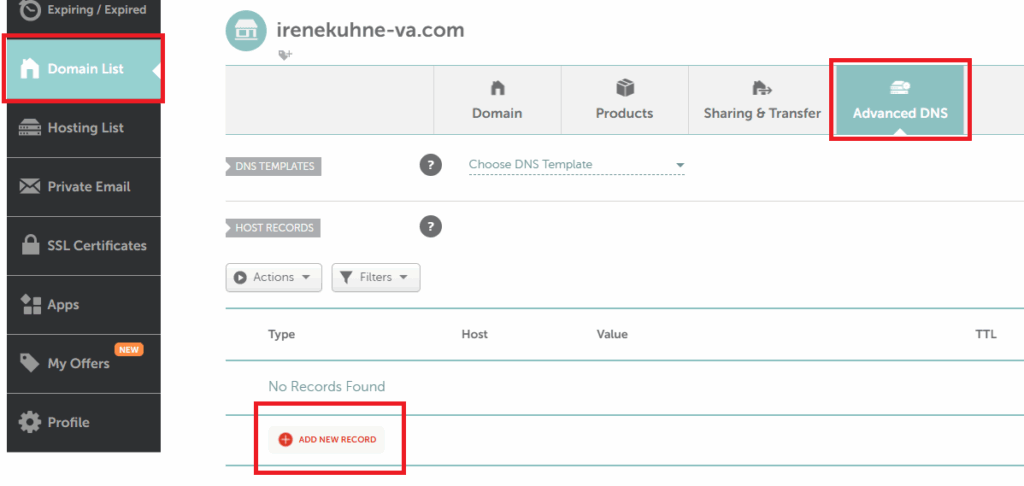Click the red plus icon for new record
Viewport: 1024px width, 486px height.
[285, 439]
